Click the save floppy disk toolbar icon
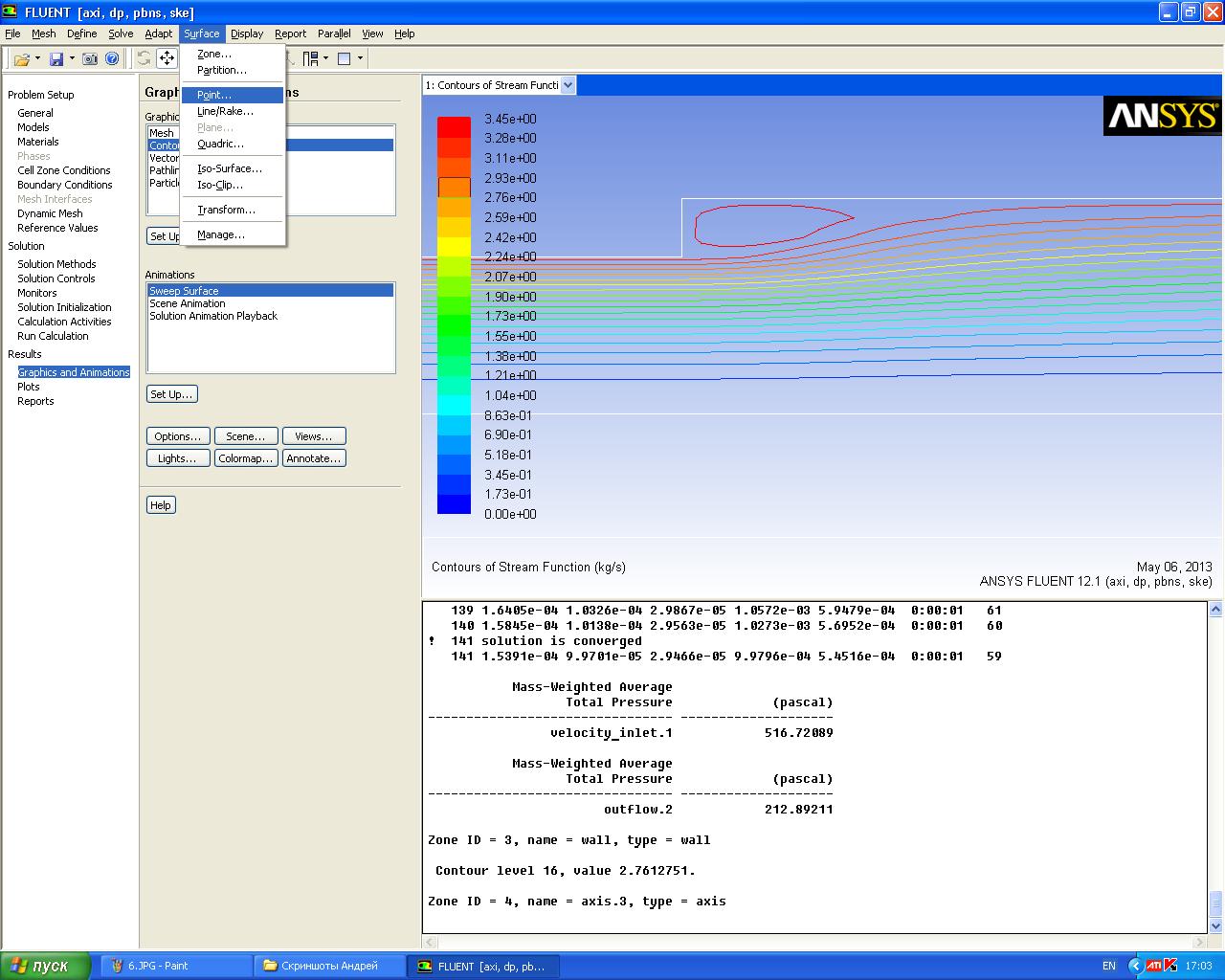This screenshot has height=980, width=1225. pos(56,58)
